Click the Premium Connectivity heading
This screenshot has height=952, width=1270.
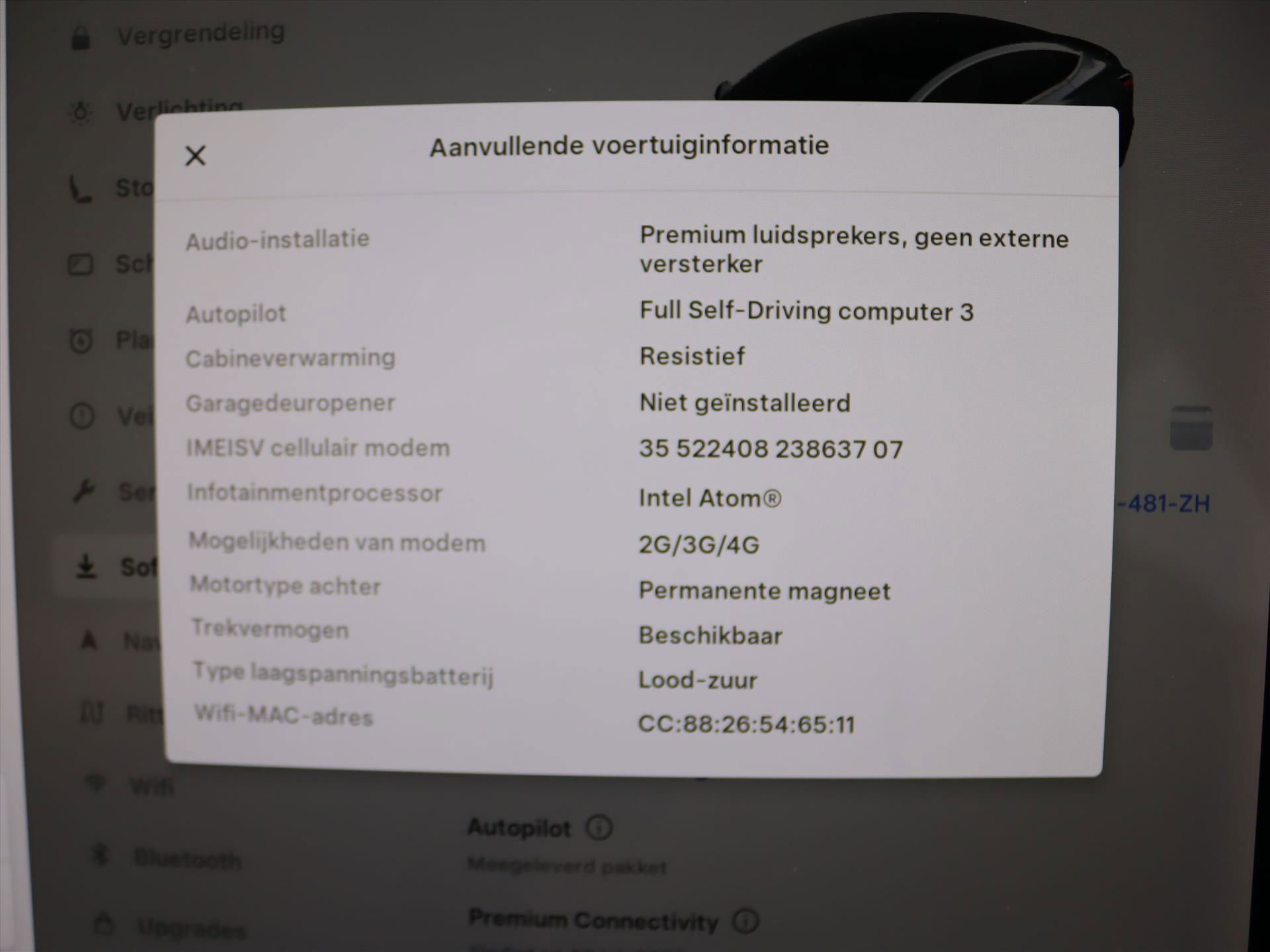[593, 920]
